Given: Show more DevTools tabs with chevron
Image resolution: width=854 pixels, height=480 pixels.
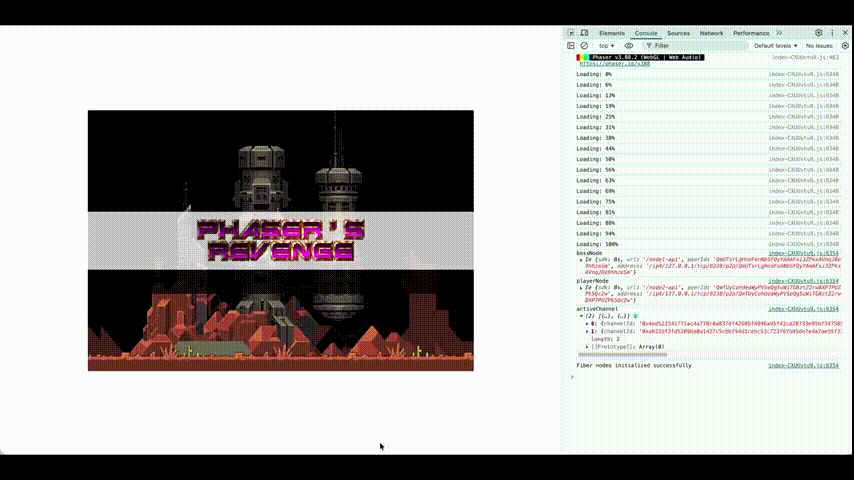Looking at the screenshot, I should (x=779, y=33).
